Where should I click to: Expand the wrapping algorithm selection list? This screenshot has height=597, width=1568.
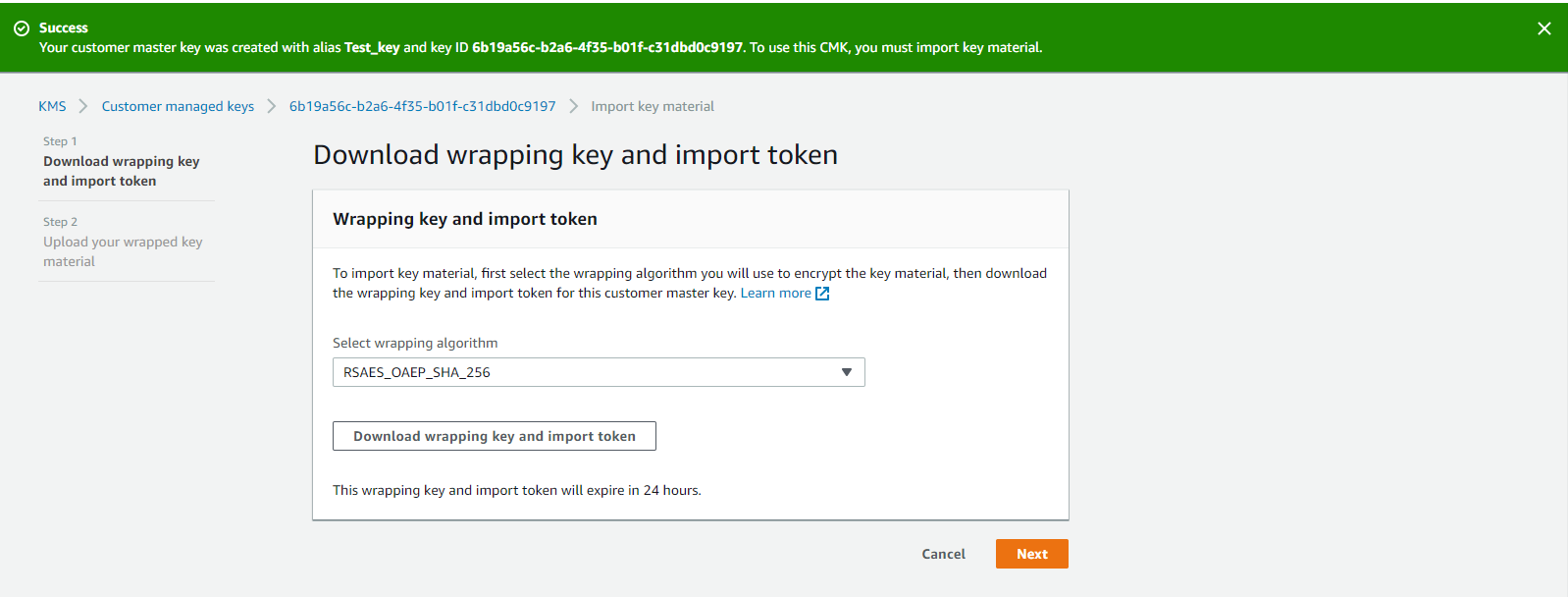(599, 372)
